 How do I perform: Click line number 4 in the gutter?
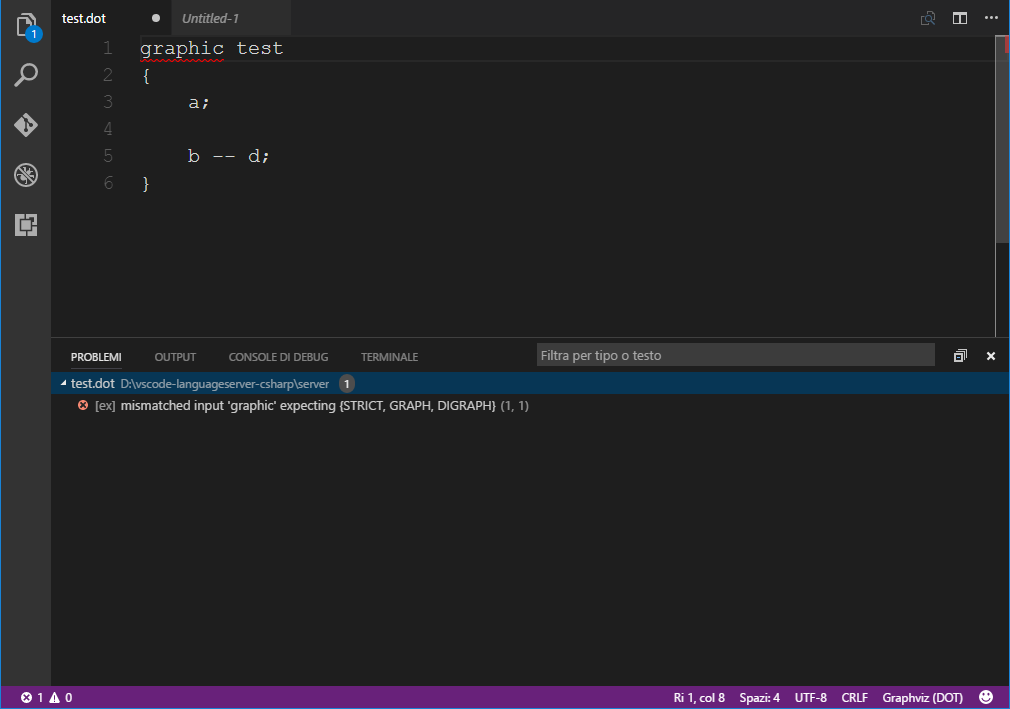[108, 129]
